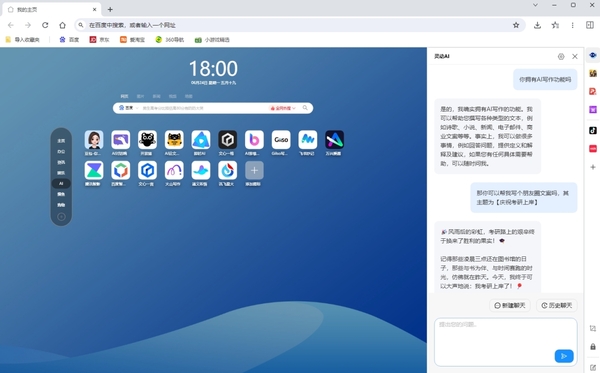Open the 百度 bookmark in bookmarks bar
The image size is (600, 373).
(69, 39)
